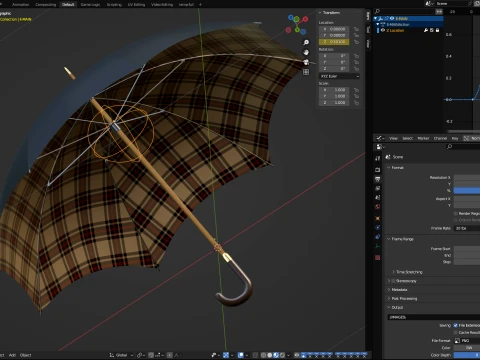480x360 pixels.
Task: Toggle camera view icon in viewport
Action: (x=306, y=62)
